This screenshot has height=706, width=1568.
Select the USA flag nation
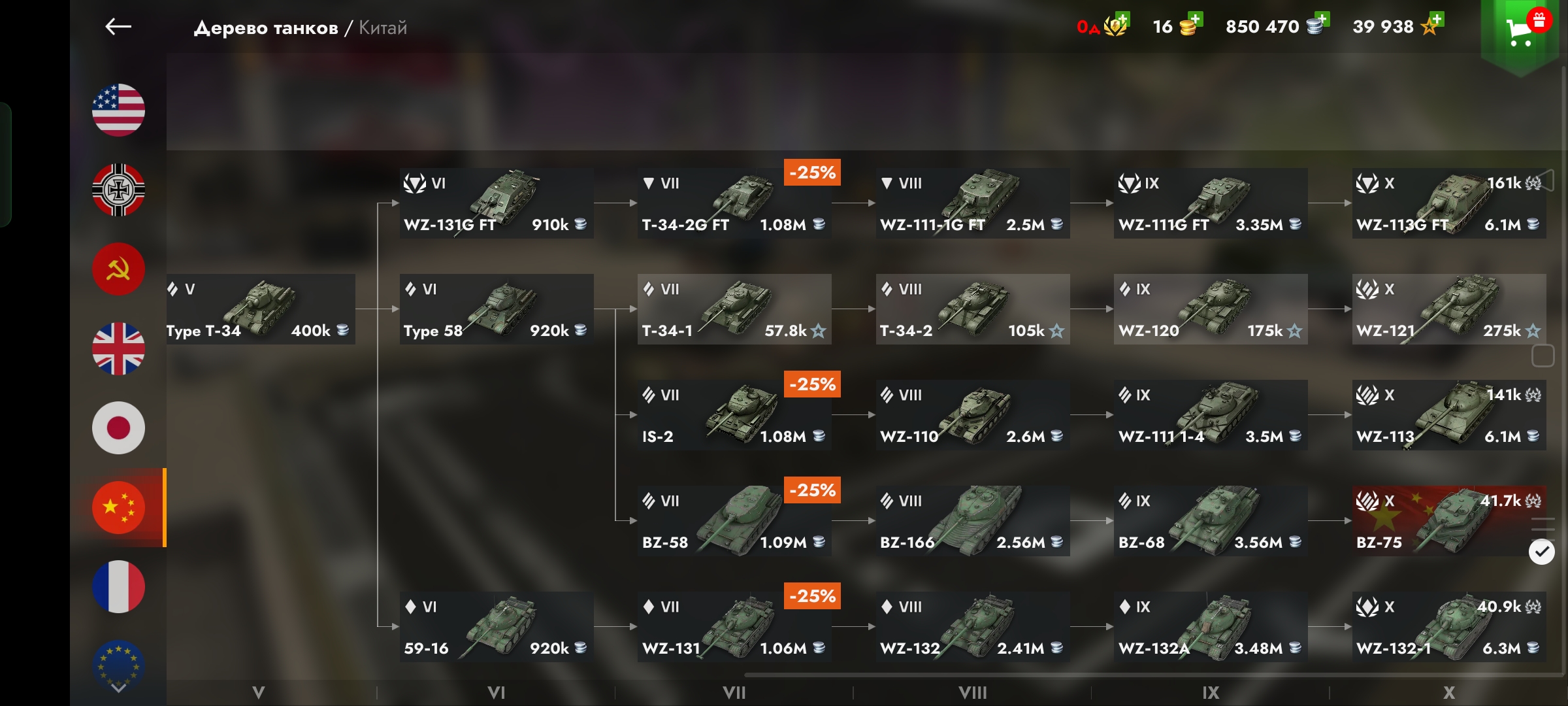(118, 110)
